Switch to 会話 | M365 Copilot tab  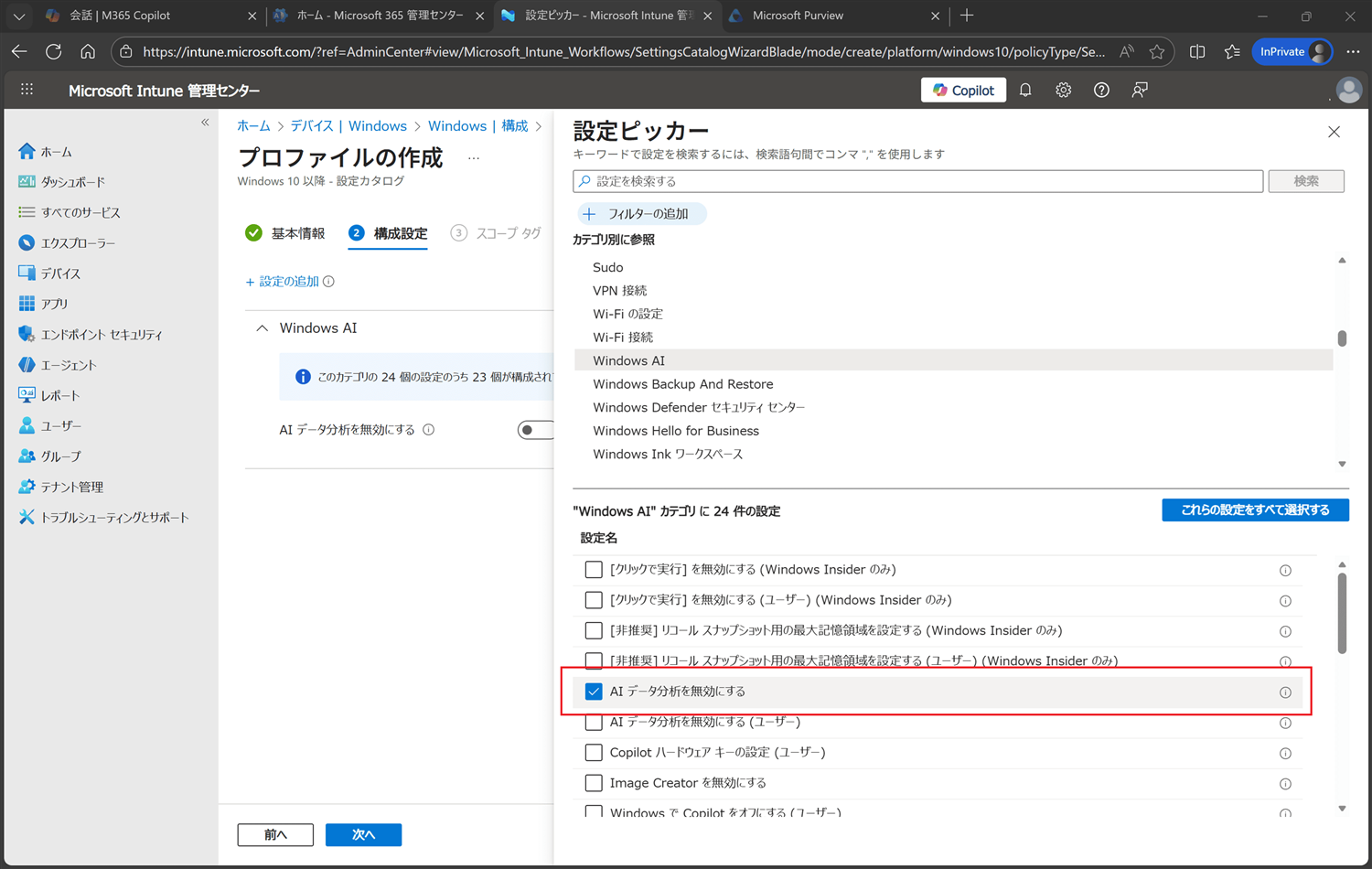pyautogui.click(x=151, y=16)
